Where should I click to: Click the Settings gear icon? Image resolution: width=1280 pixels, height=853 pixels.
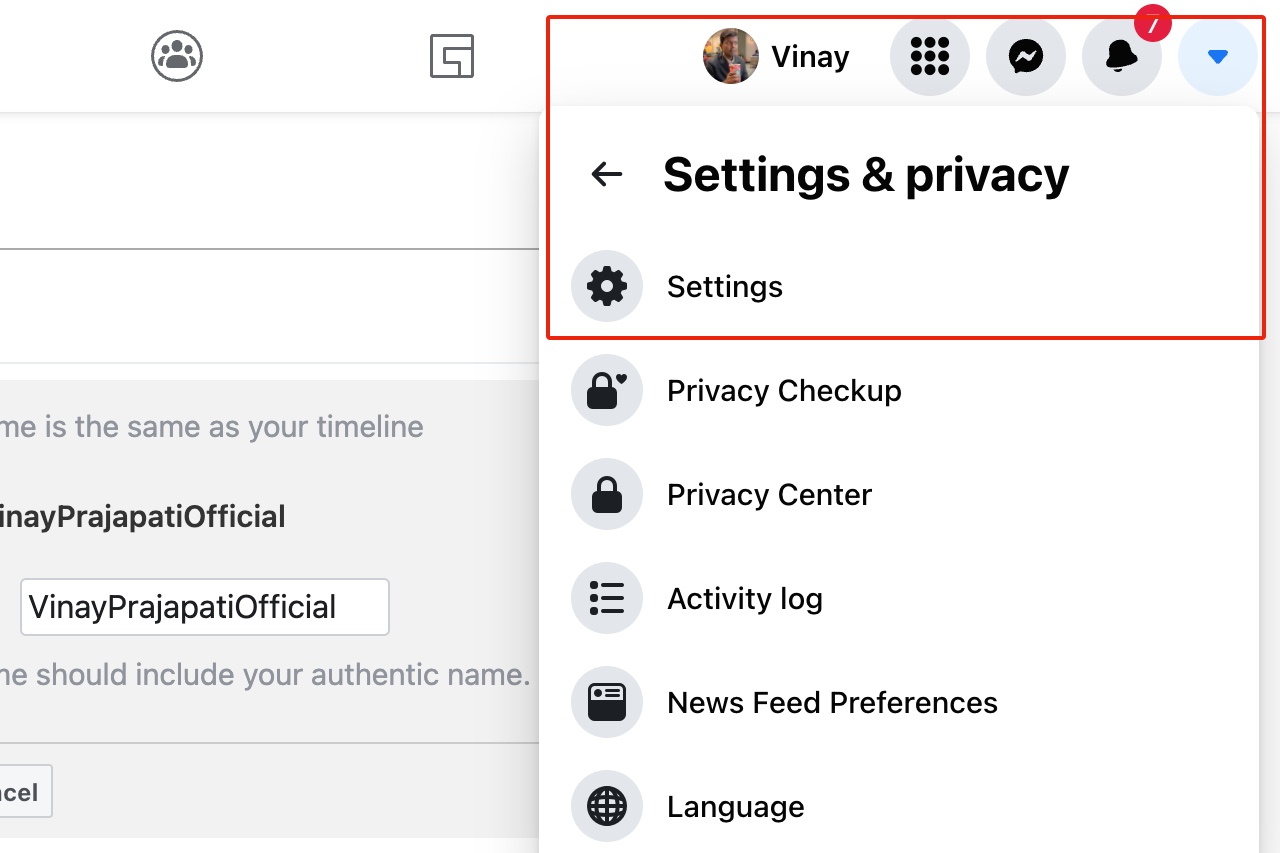point(607,286)
